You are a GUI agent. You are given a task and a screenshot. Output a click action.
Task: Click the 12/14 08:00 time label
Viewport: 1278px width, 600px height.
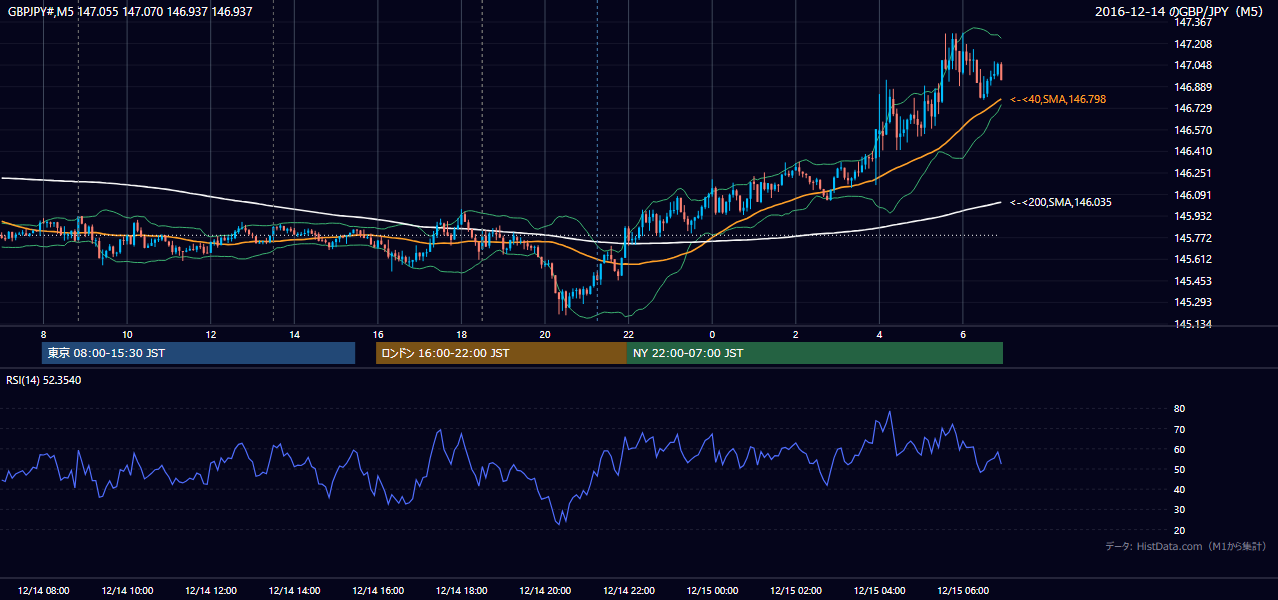(x=44, y=591)
